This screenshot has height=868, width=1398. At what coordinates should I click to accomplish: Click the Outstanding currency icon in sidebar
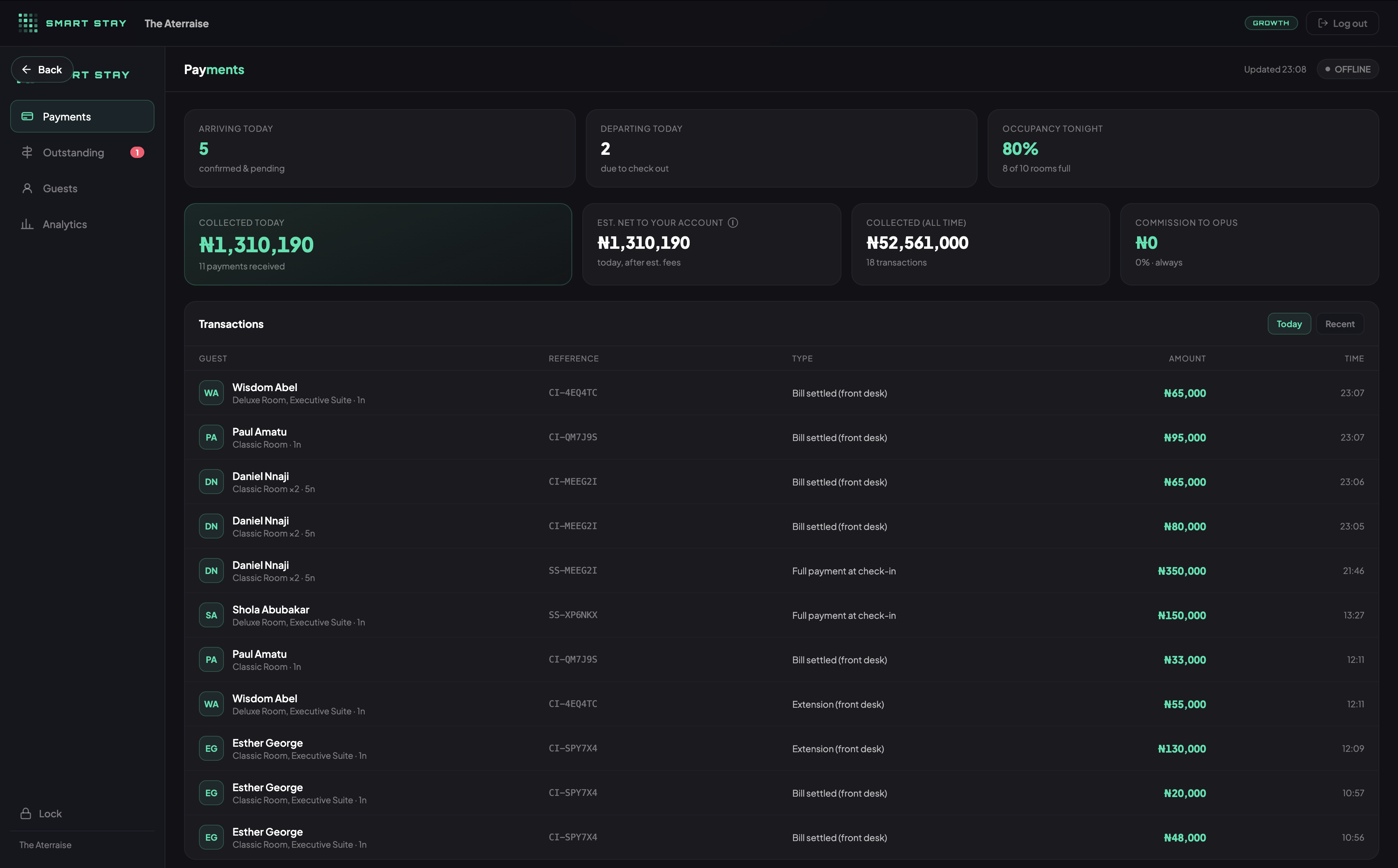point(27,152)
